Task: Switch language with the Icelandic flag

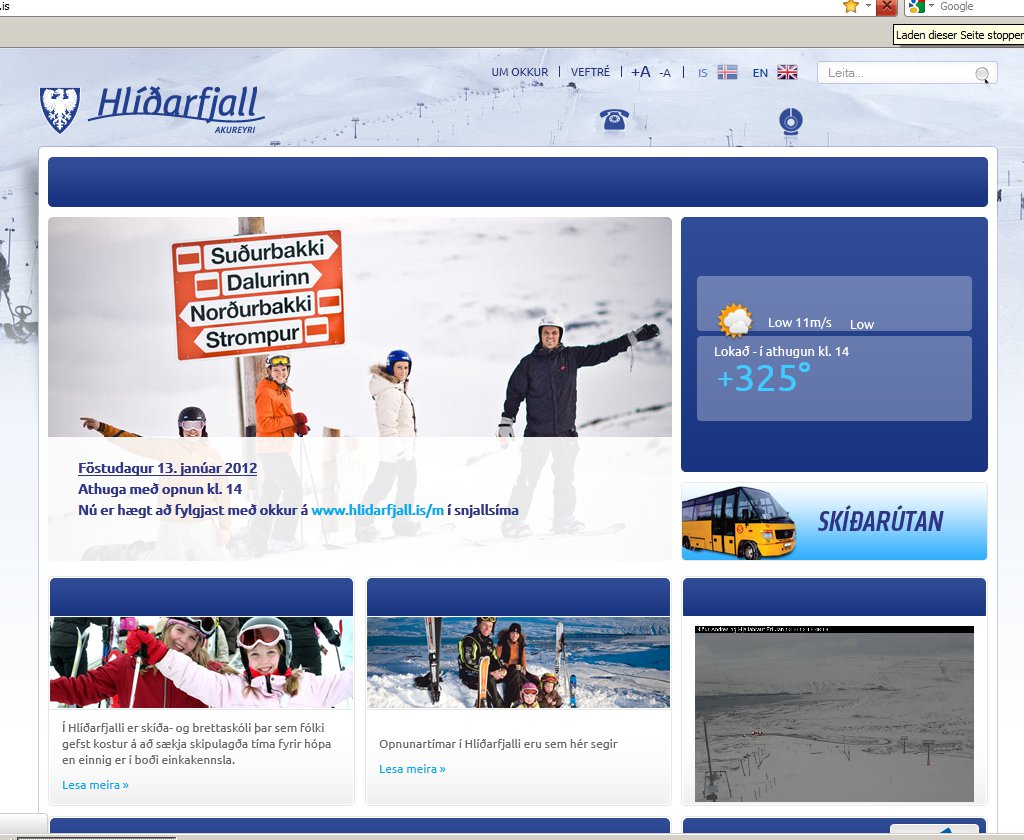Action: (x=727, y=72)
